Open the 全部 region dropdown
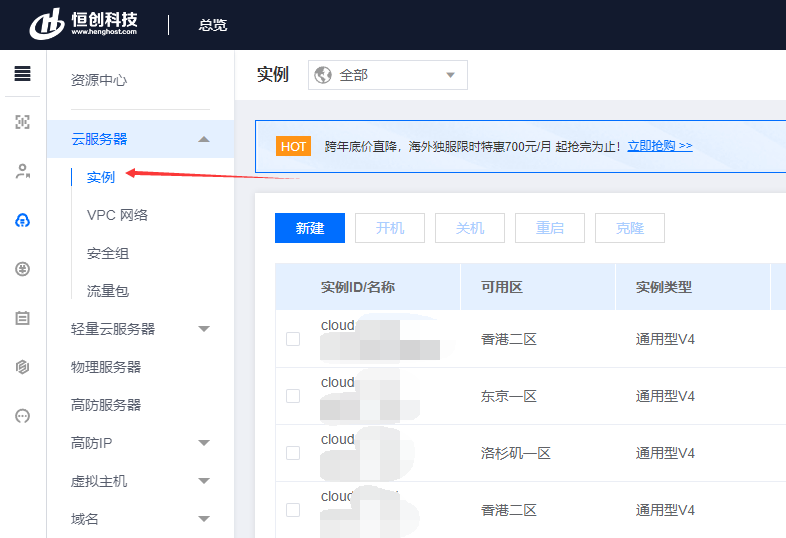Image resolution: width=786 pixels, height=538 pixels. pyautogui.click(x=387, y=75)
